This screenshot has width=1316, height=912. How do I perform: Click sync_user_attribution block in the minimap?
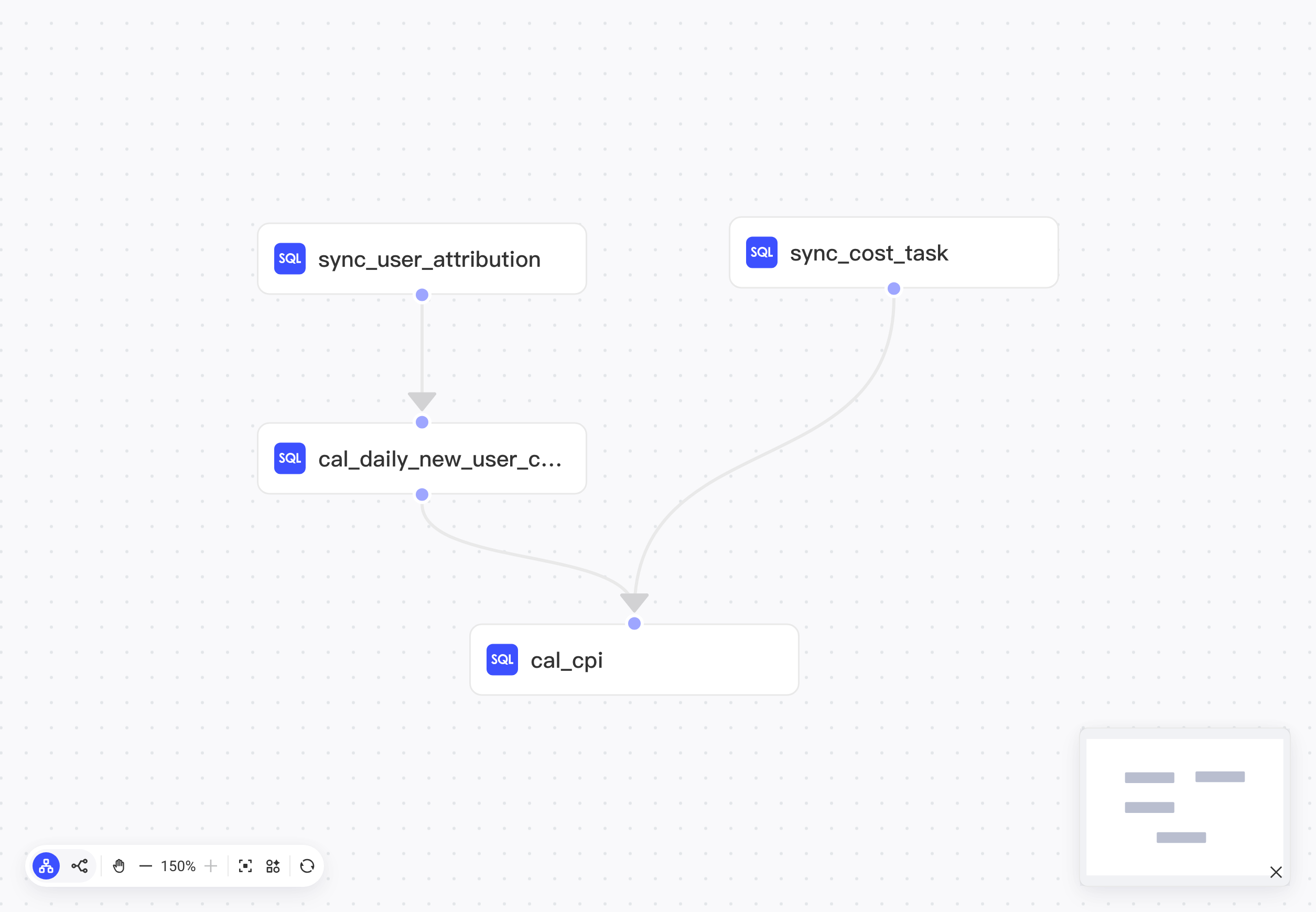coord(1149,778)
